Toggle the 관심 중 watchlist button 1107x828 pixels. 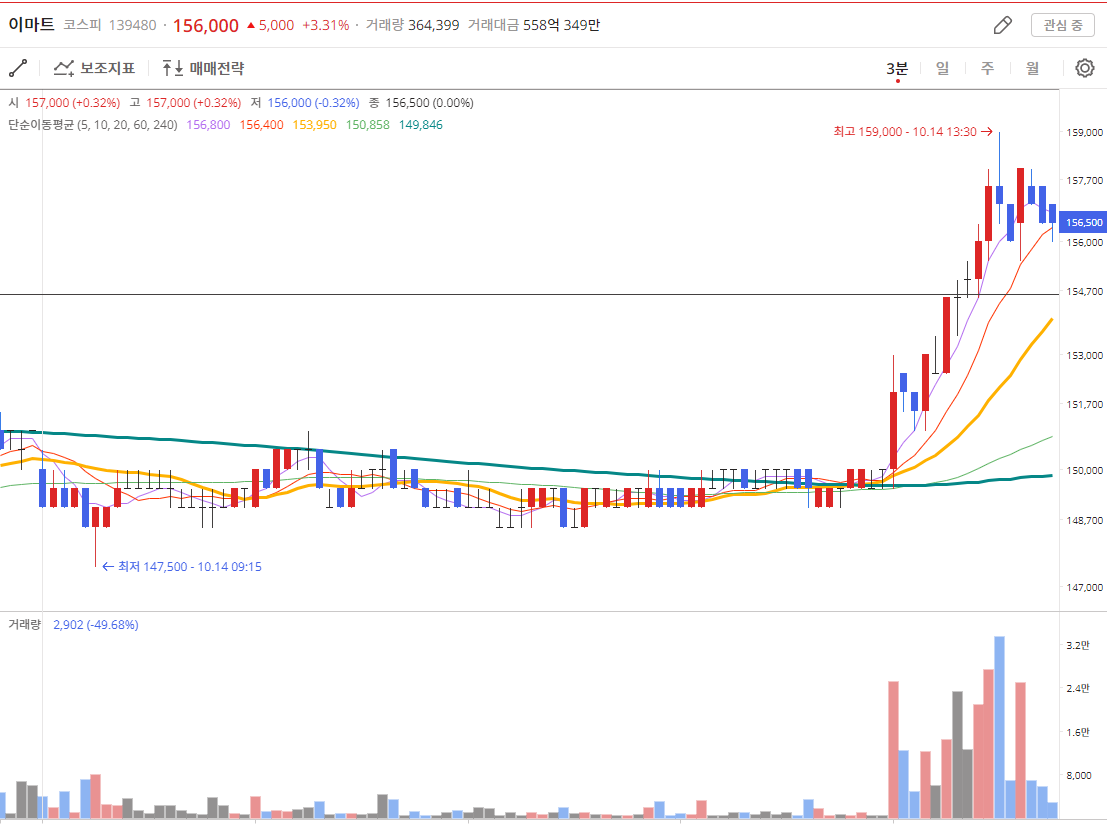pos(1063,25)
